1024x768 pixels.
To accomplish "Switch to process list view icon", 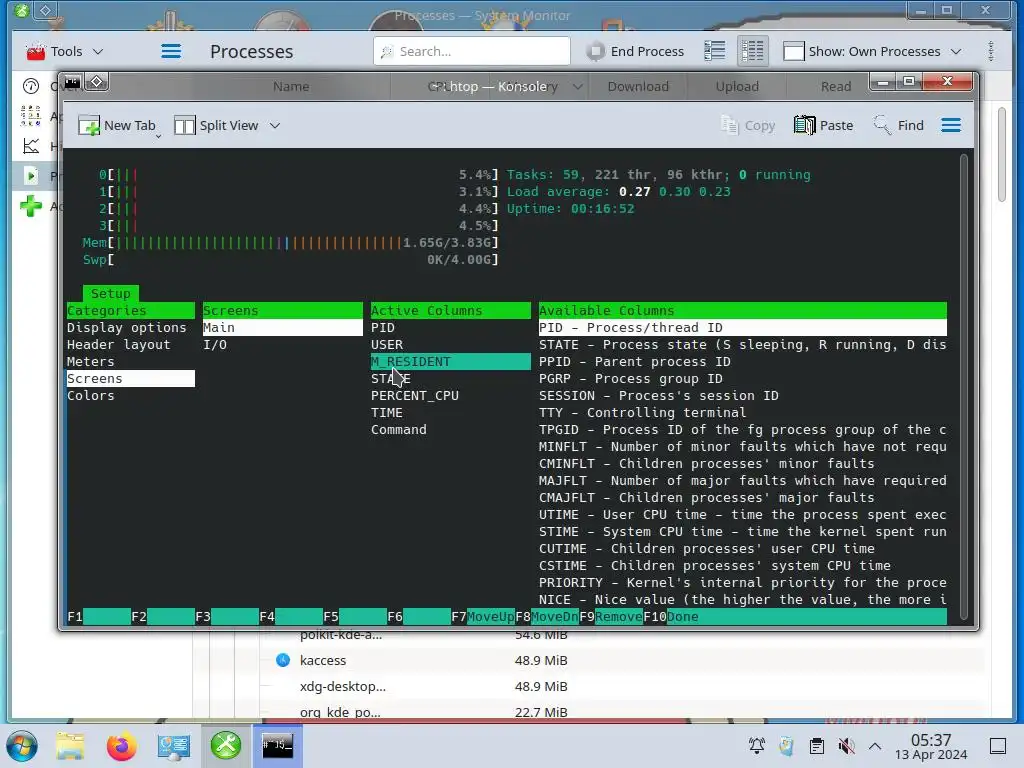I will [715, 51].
